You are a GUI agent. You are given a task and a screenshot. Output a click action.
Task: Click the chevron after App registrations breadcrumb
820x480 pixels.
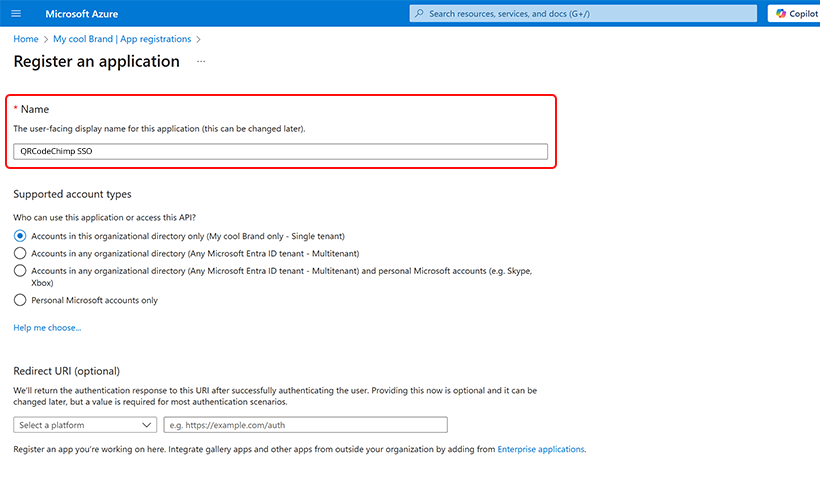tap(198, 40)
